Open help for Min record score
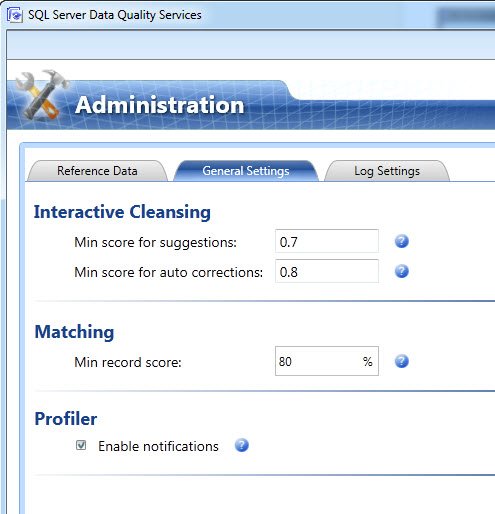 [x=402, y=361]
